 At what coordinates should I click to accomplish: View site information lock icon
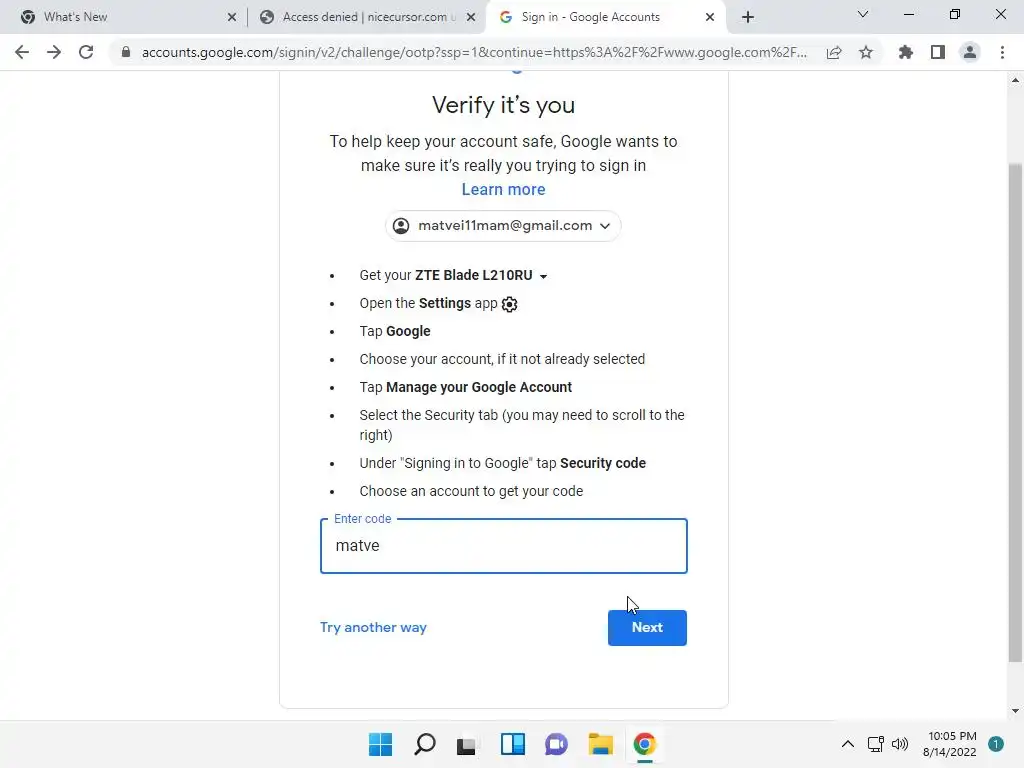(x=126, y=52)
